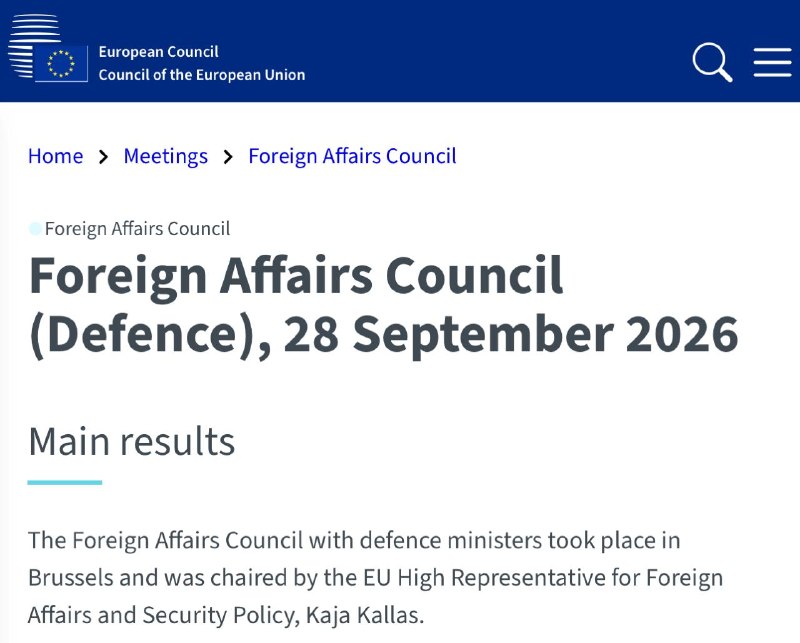The image size is (800, 643).
Task: Open the search magnifier icon
Action: tap(712, 62)
